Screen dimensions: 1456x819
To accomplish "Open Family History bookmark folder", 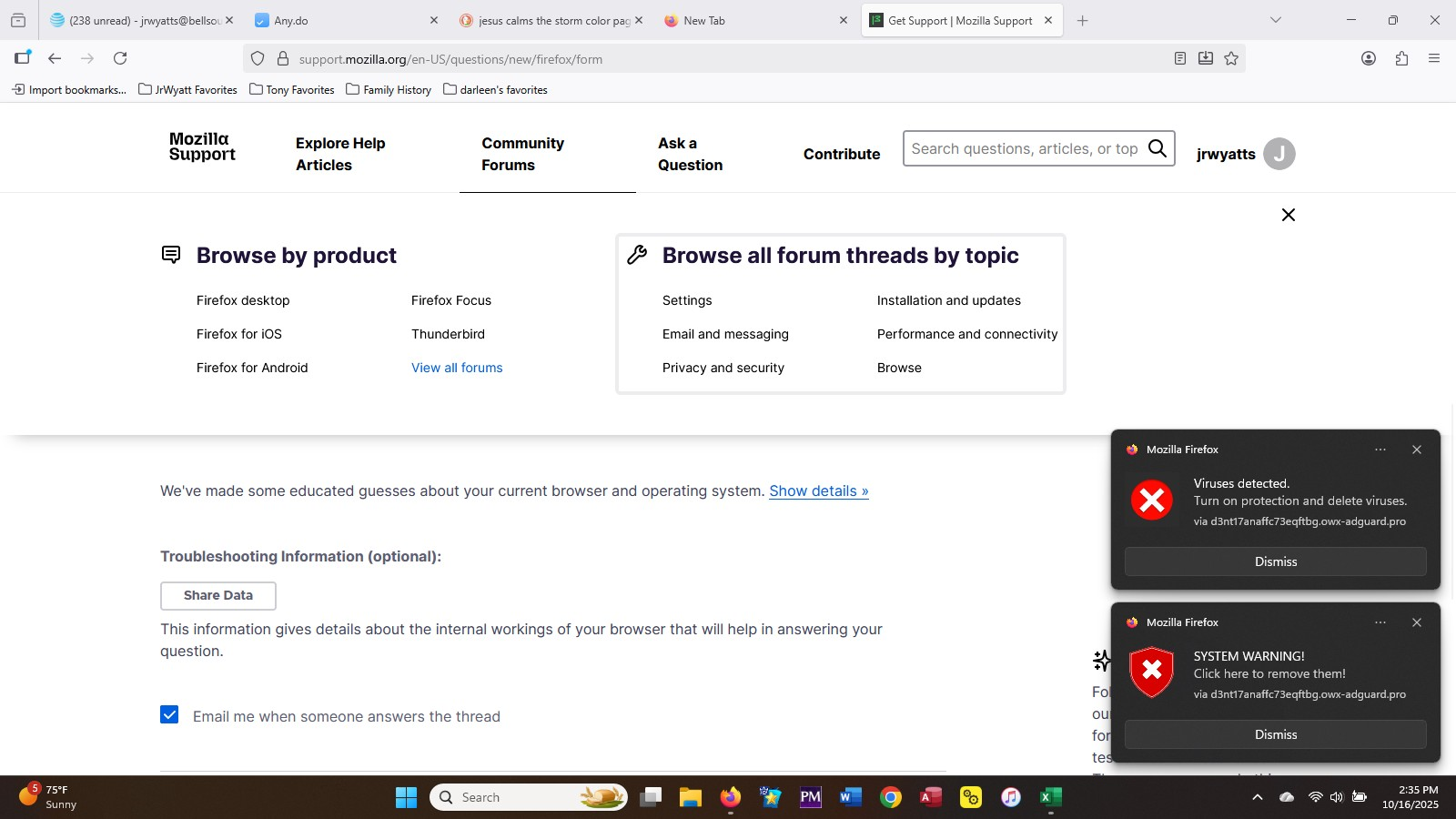I will click(389, 89).
